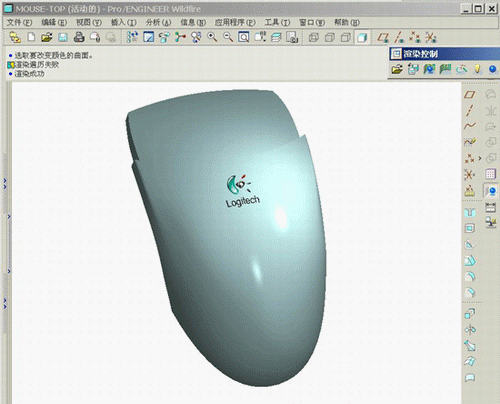Click the New file icon

pos(31,37)
